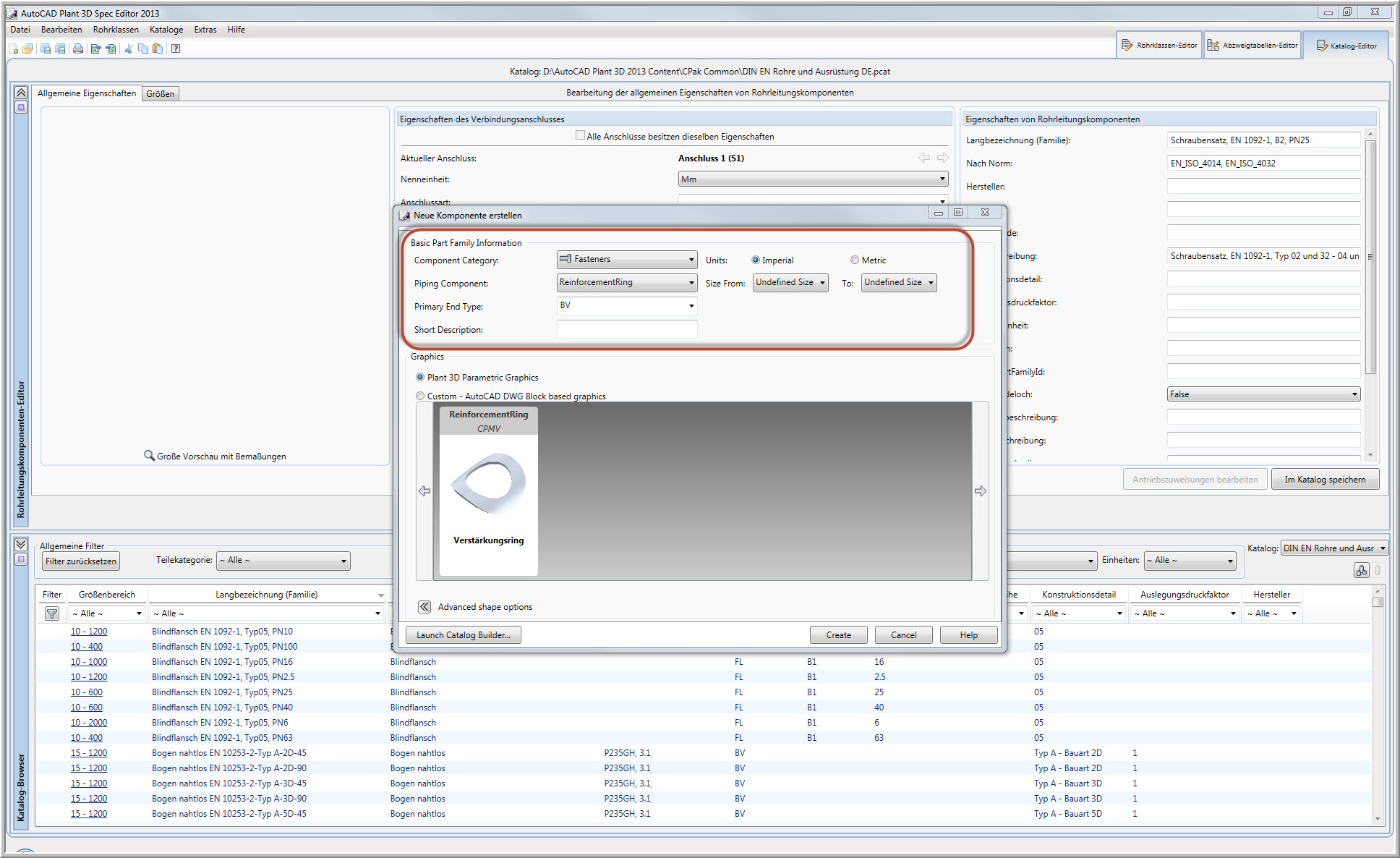Click the square icon below the Katalog-Browser chevron
Viewport: 1400px width, 858px height.
(21, 559)
